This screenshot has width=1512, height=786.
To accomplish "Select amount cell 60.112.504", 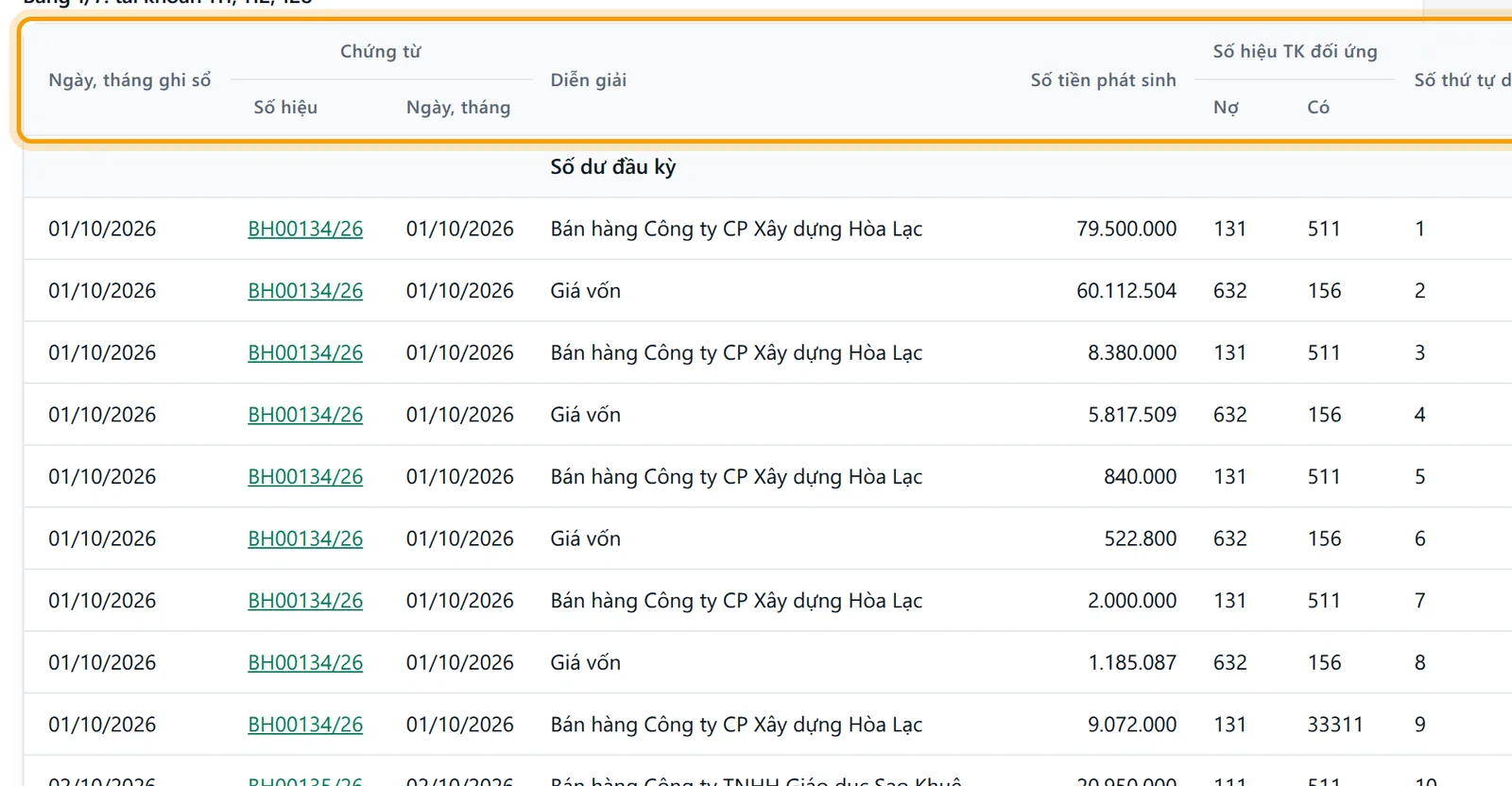I will pyautogui.click(x=1126, y=291).
